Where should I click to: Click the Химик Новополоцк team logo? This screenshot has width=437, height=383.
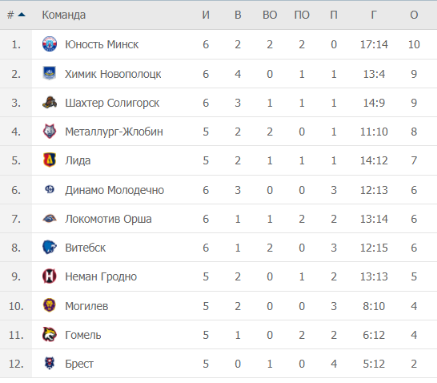49,73
